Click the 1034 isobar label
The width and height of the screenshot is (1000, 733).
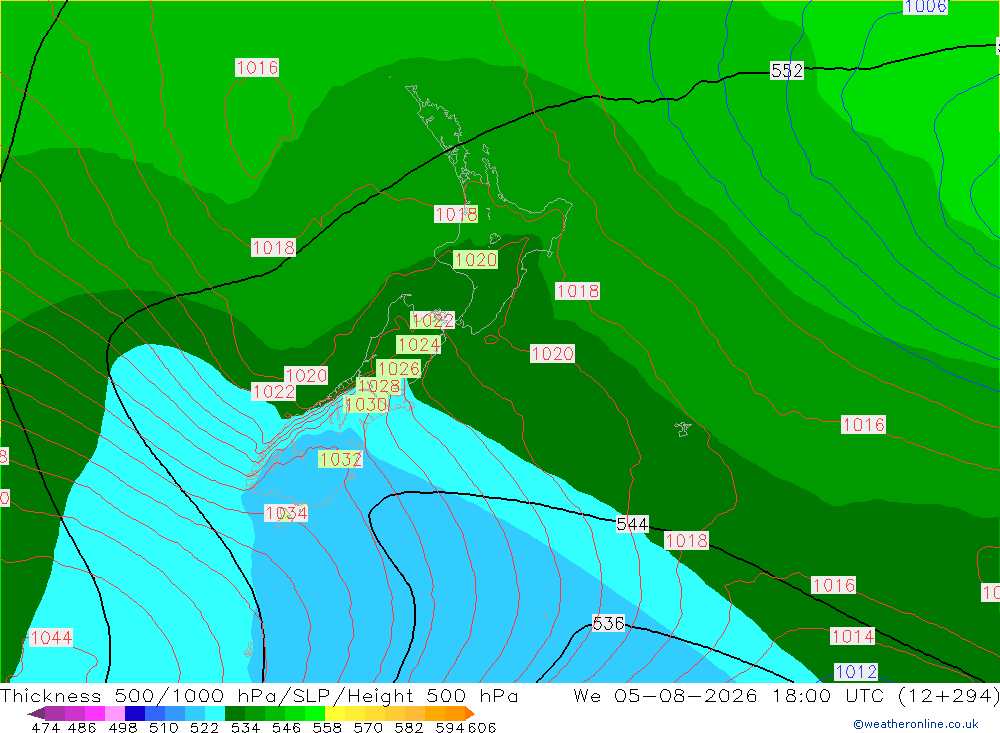[x=286, y=513]
